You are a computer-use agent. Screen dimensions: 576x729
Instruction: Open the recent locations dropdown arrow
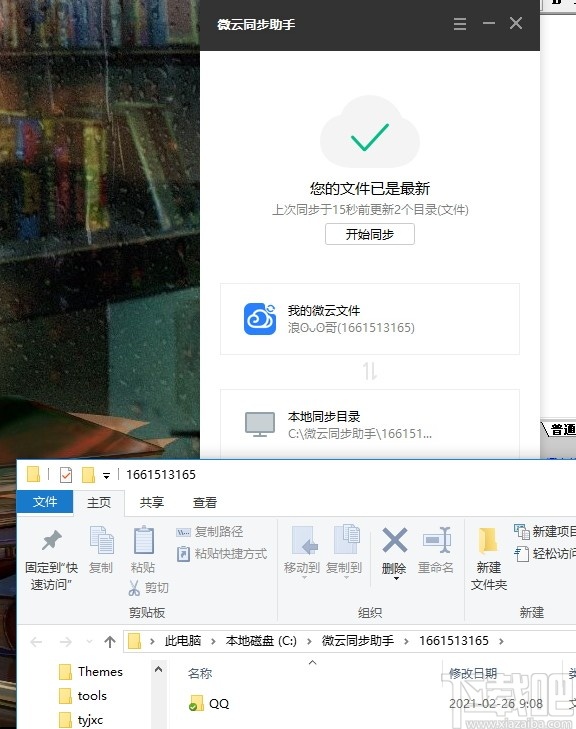[89, 642]
